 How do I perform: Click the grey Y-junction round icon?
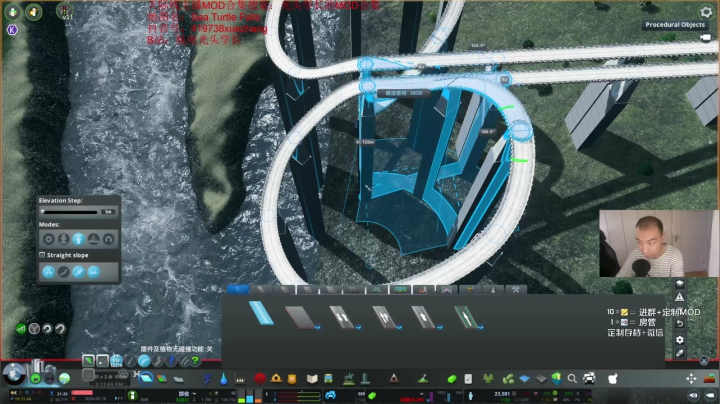click(x=34, y=329)
